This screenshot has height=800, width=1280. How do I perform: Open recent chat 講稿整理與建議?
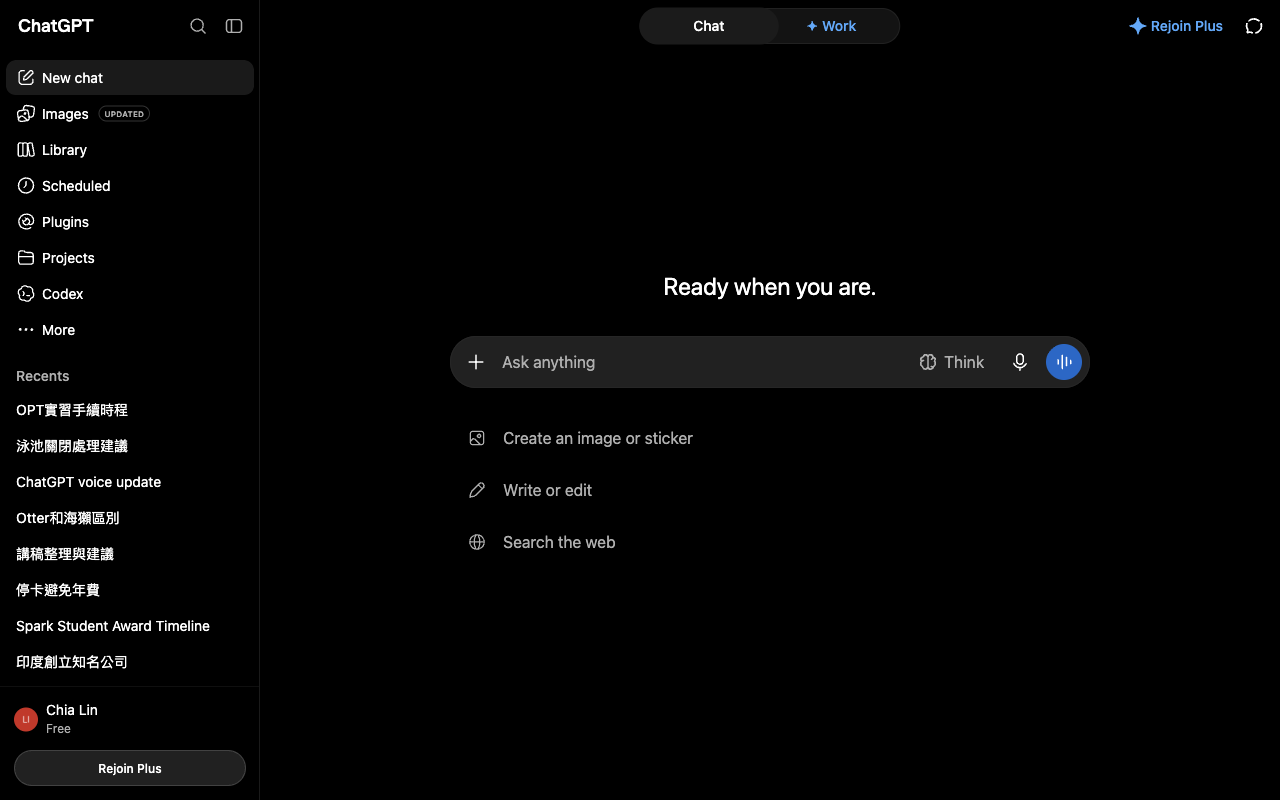[x=130, y=554]
